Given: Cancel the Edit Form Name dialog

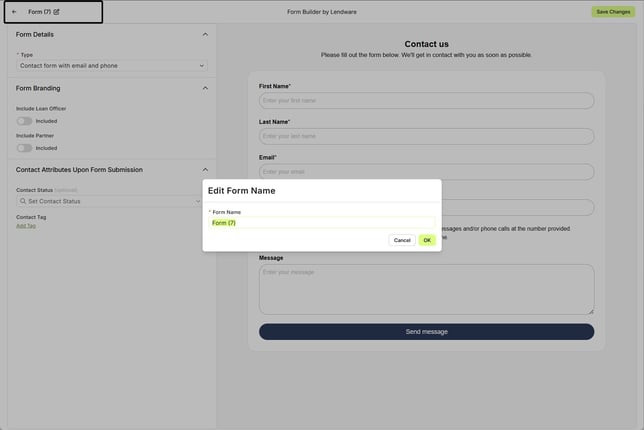Looking at the screenshot, I should [x=402, y=240].
